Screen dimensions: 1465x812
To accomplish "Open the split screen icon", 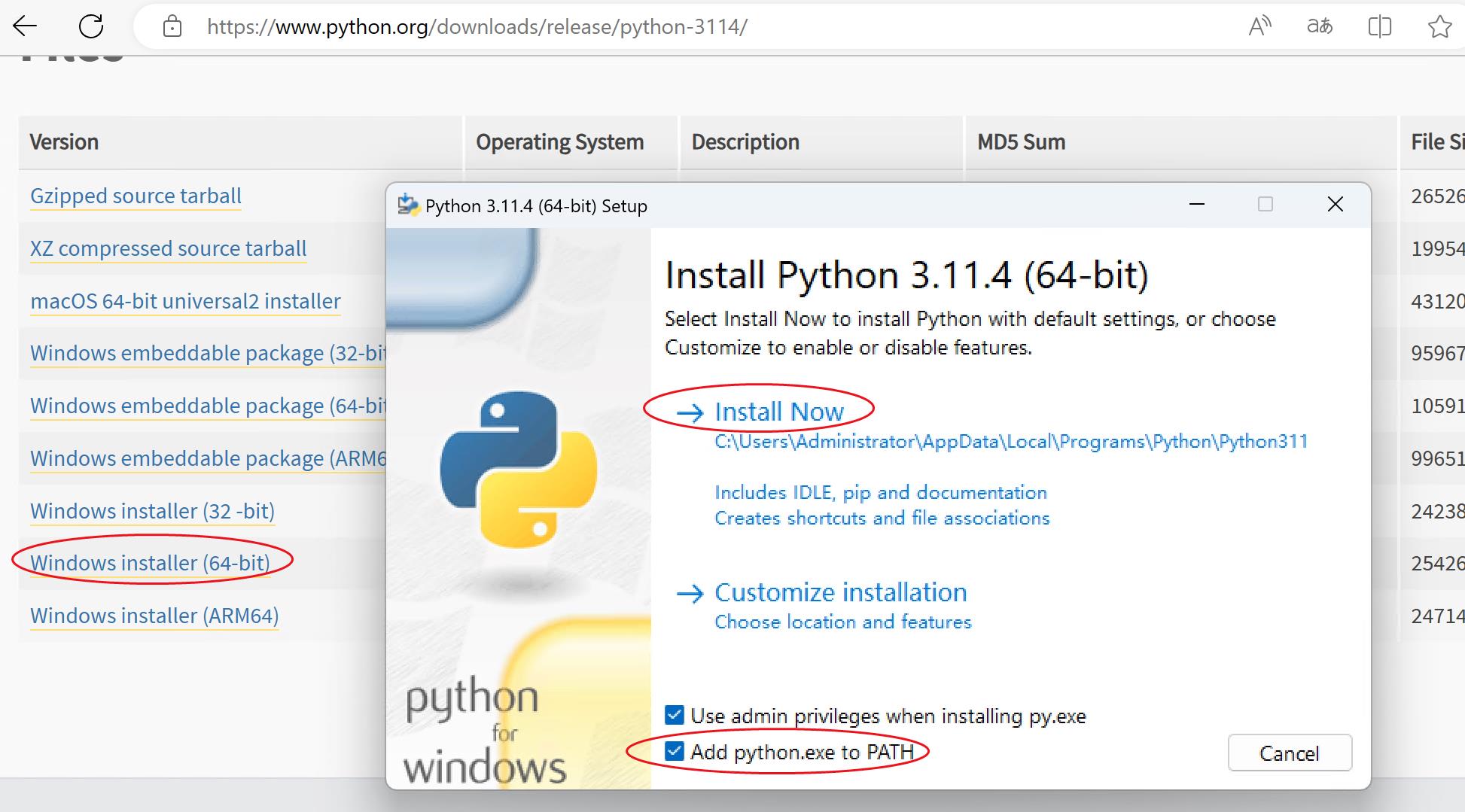I will 1379,26.
